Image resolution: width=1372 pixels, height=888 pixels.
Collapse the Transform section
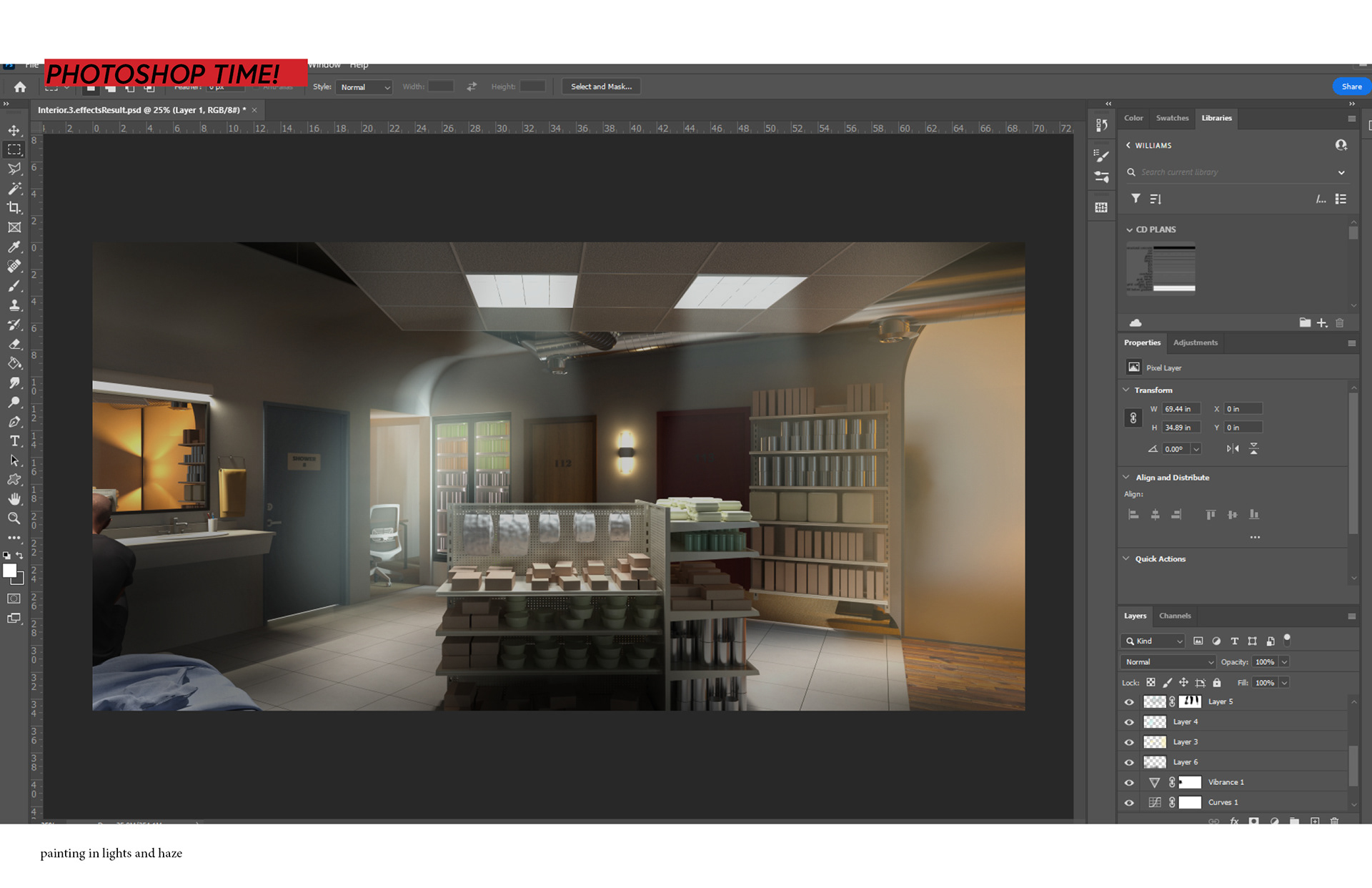click(1126, 390)
